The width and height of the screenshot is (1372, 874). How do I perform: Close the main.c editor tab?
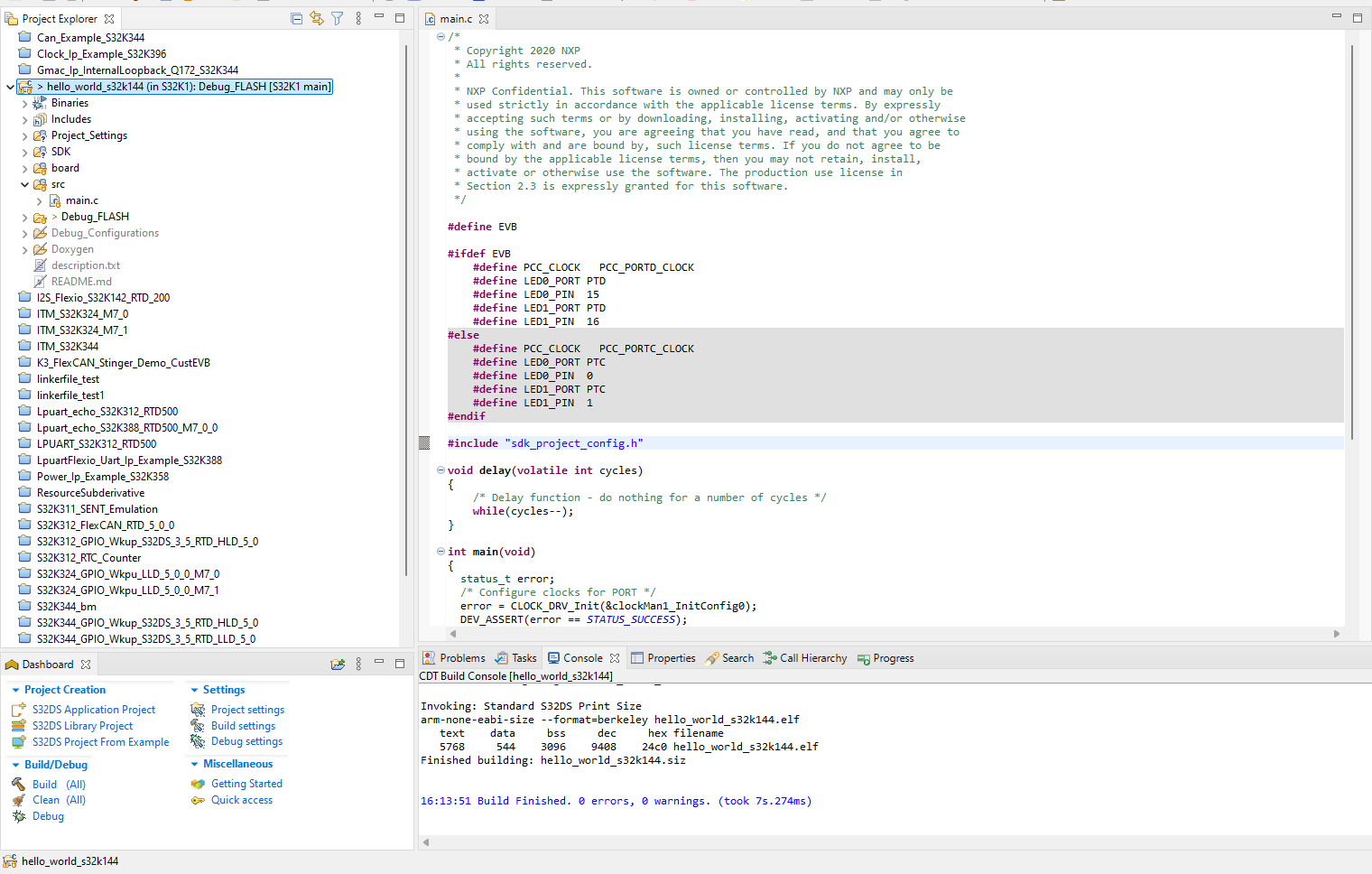(x=484, y=18)
